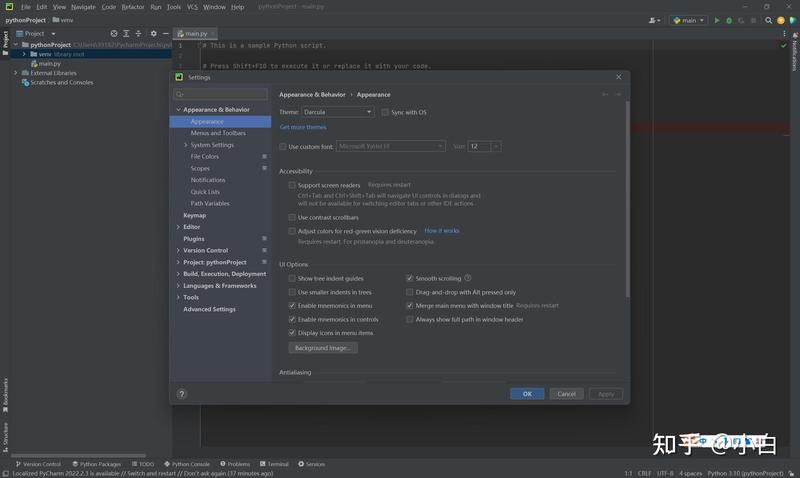Open Python Console tab in bottom bar
This screenshot has width=800, height=478.
[x=187, y=464]
